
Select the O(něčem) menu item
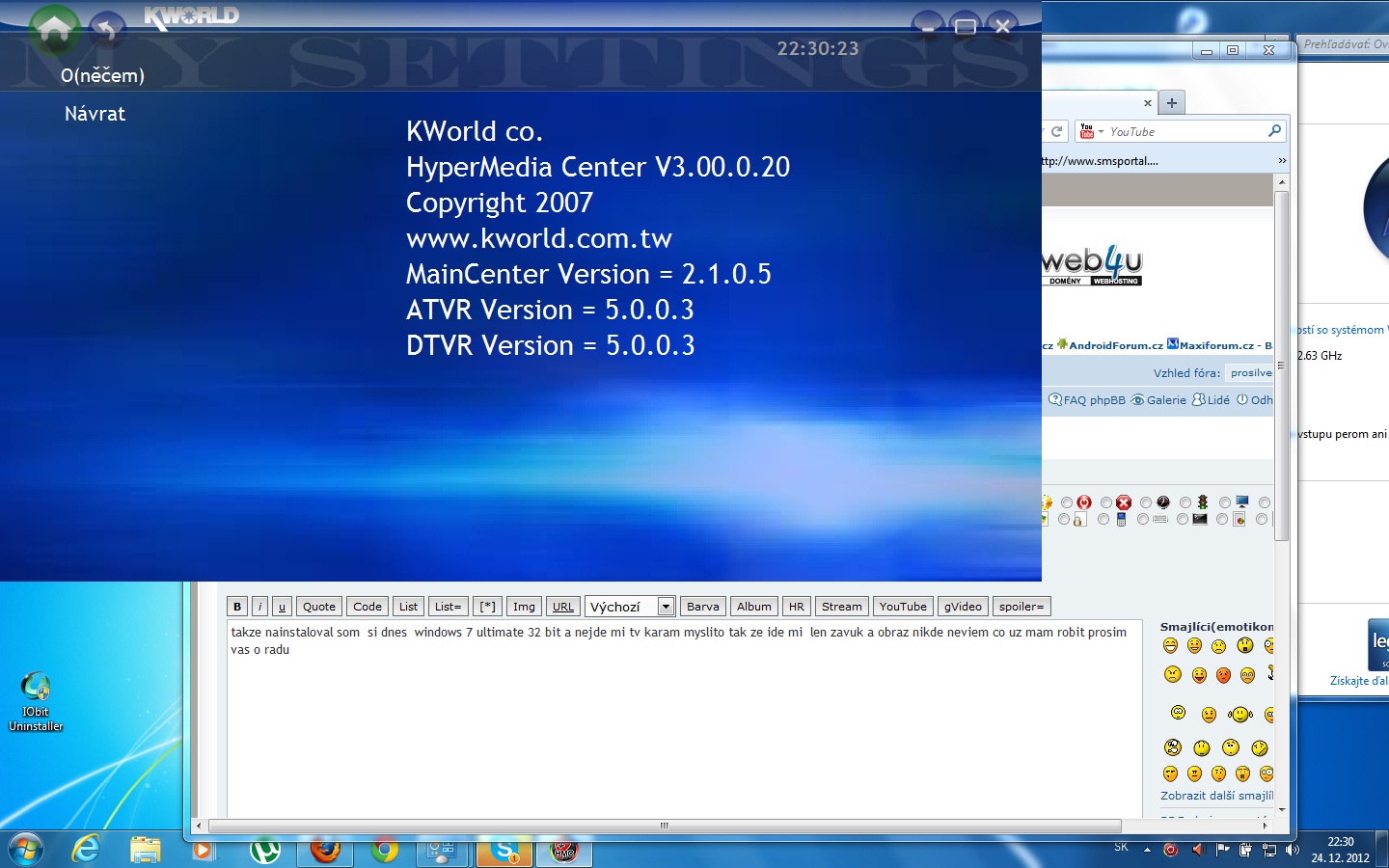(x=102, y=75)
